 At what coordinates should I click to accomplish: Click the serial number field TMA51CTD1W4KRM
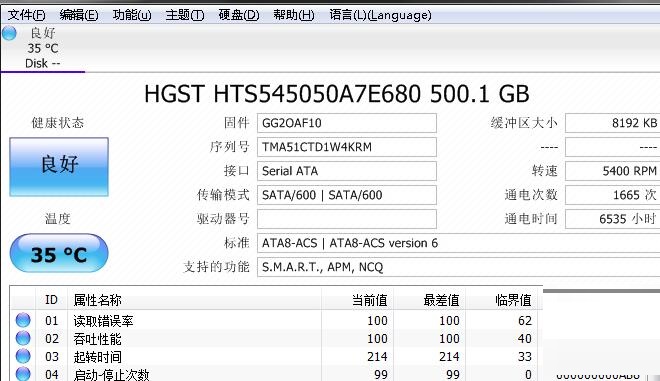(x=347, y=147)
